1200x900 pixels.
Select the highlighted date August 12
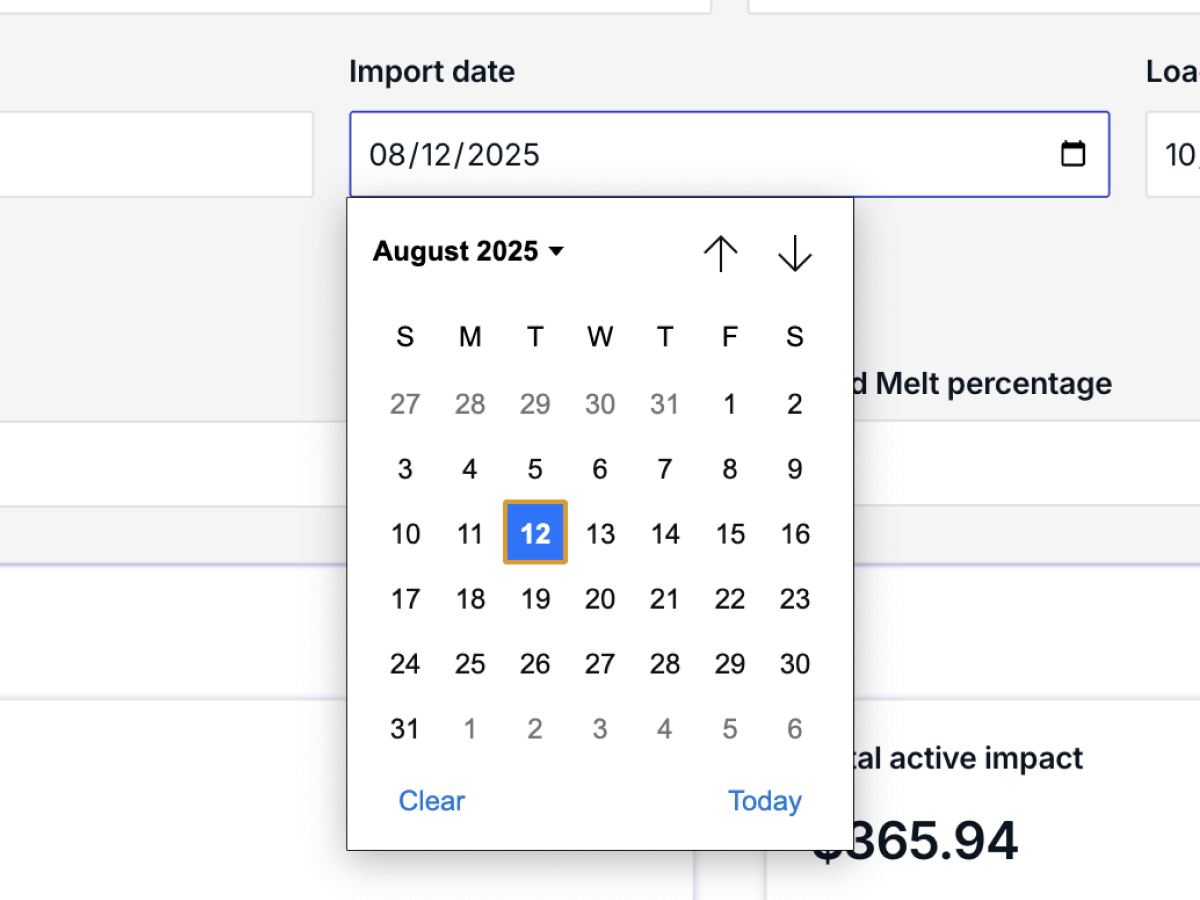tap(535, 533)
